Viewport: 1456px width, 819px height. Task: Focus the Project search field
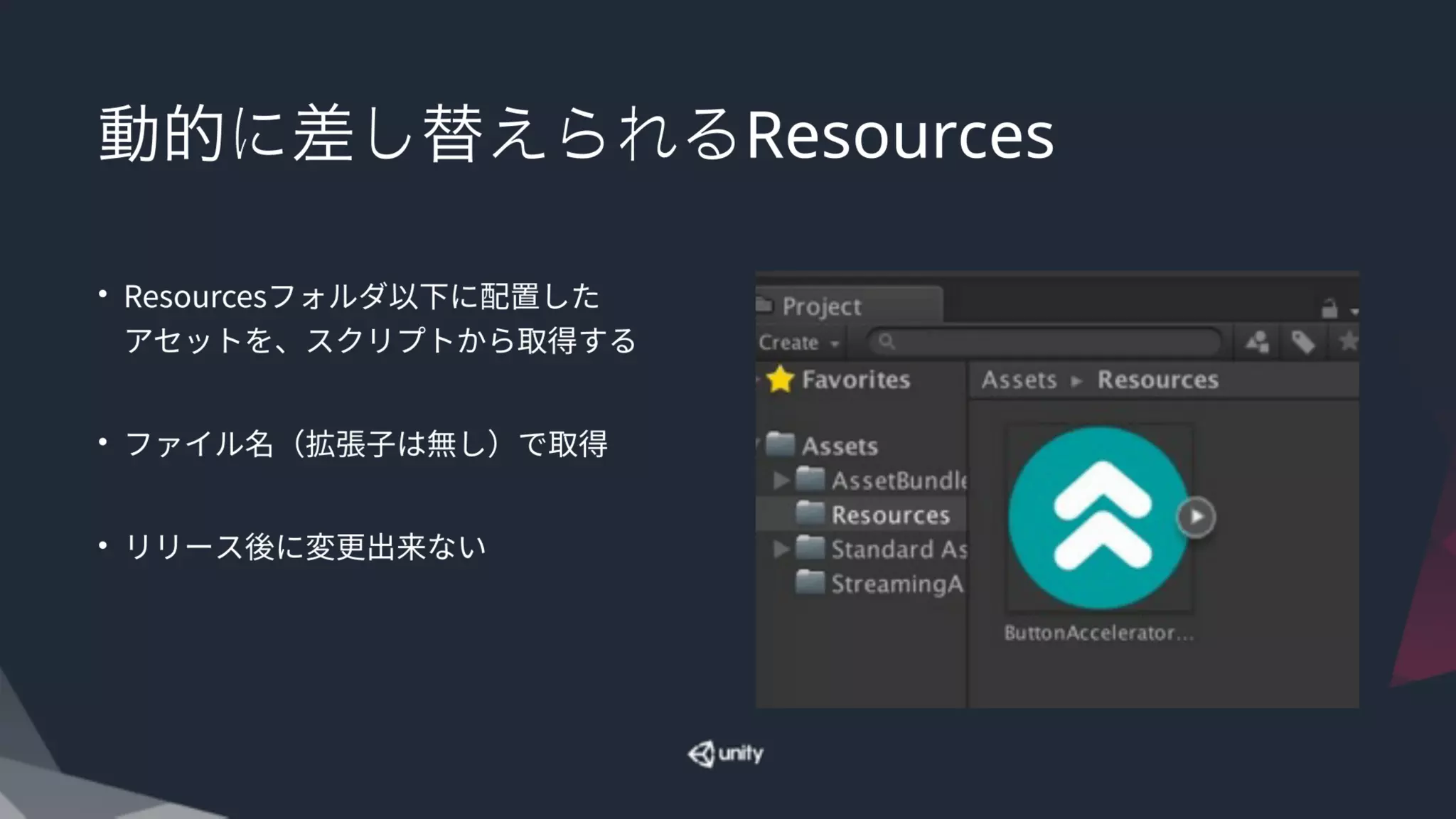[x=1045, y=343]
